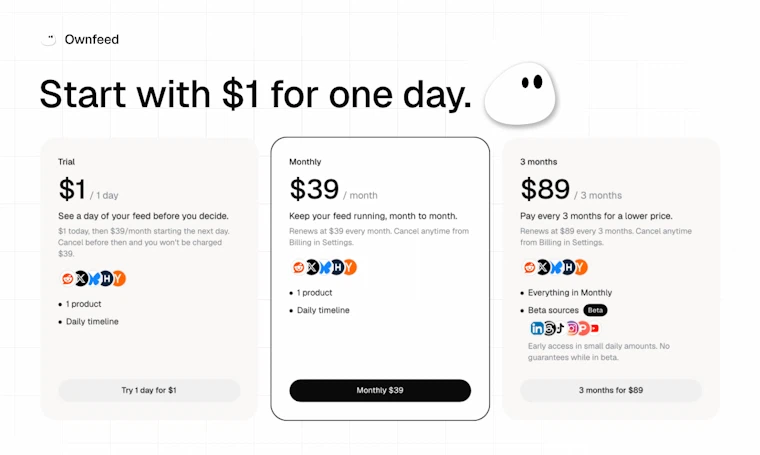Select the Monthly plan card heading
The width and height of the screenshot is (760, 455).
tap(305, 162)
